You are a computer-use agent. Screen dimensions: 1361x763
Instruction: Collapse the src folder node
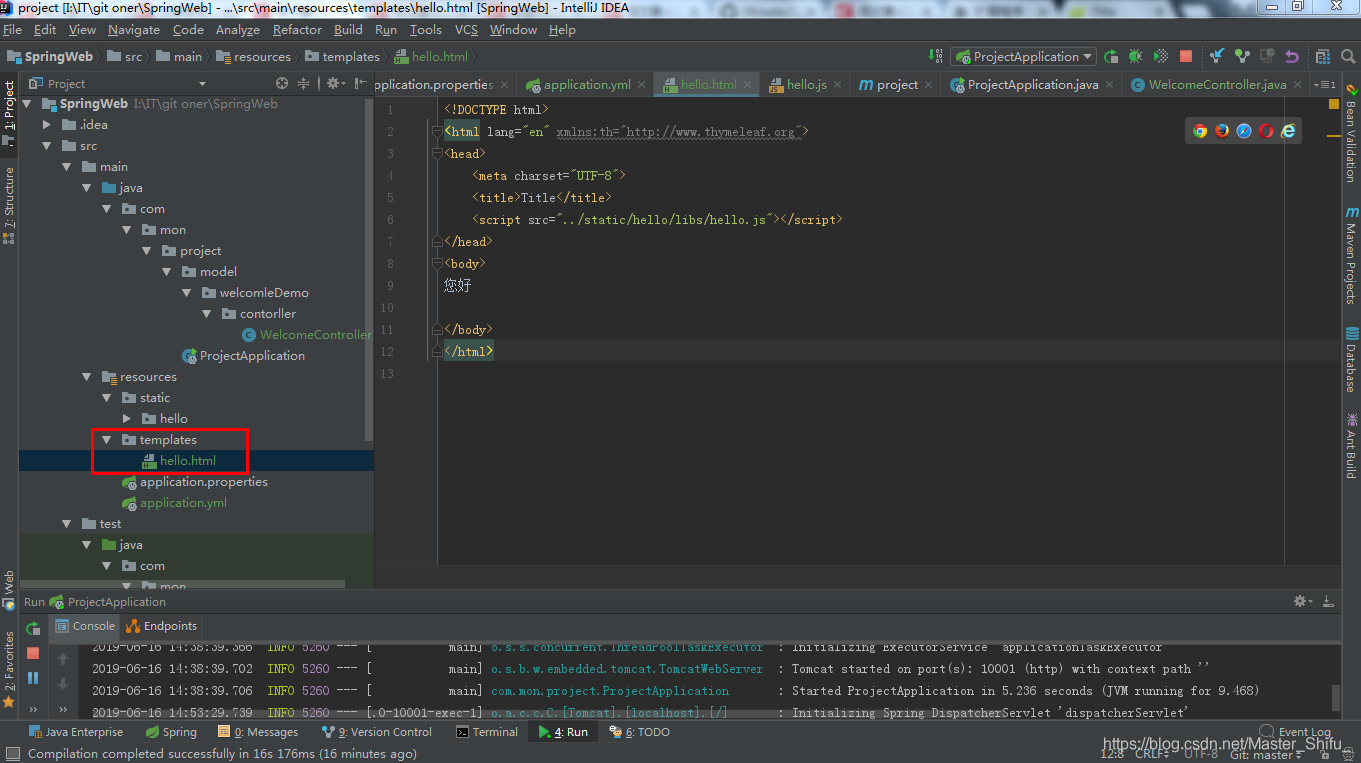click(47, 146)
